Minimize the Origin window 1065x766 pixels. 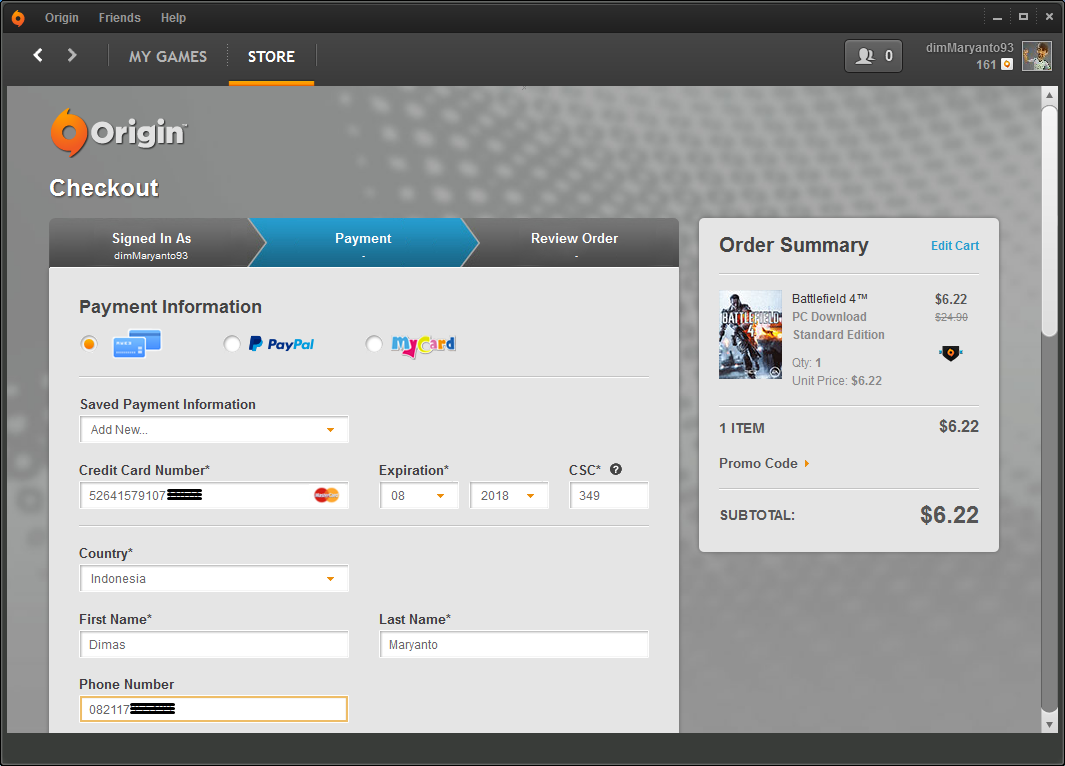(997, 18)
